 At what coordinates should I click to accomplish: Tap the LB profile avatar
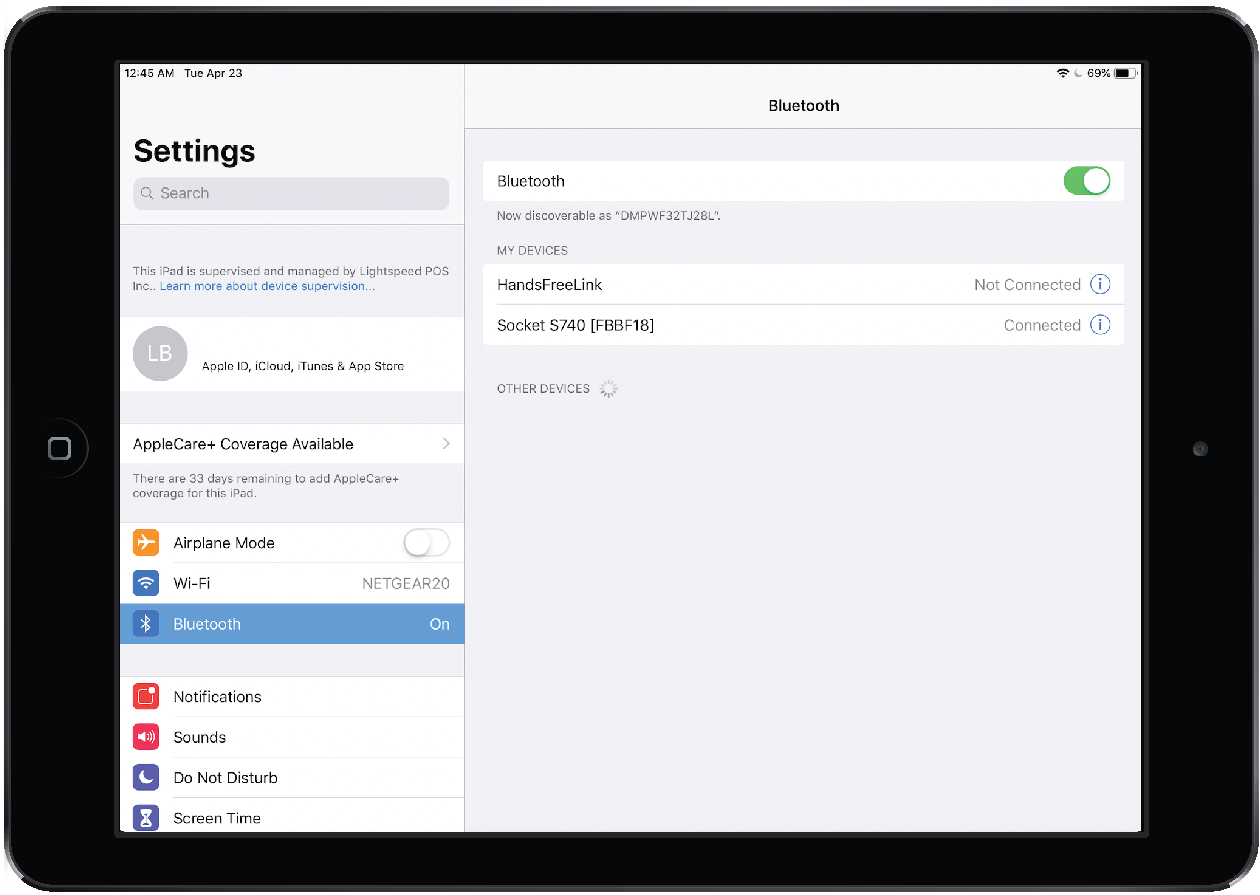(x=160, y=354)
